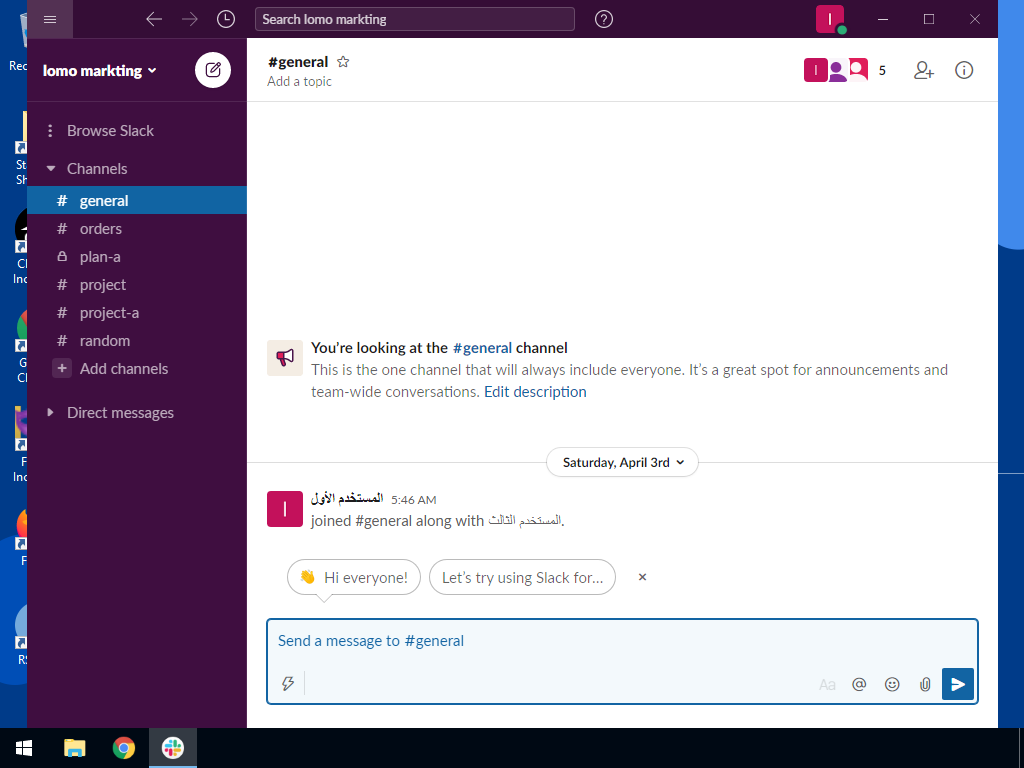Select the general channel in sidebar
The image size is (1024, 768).
137,200
